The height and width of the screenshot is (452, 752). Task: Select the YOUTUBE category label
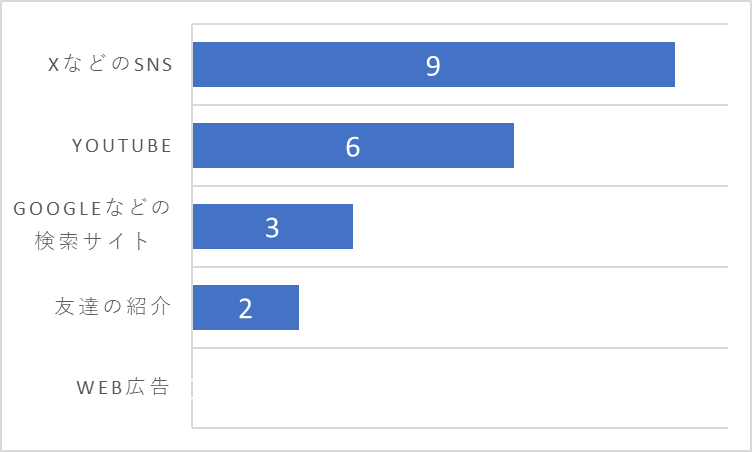pos(122,145)
